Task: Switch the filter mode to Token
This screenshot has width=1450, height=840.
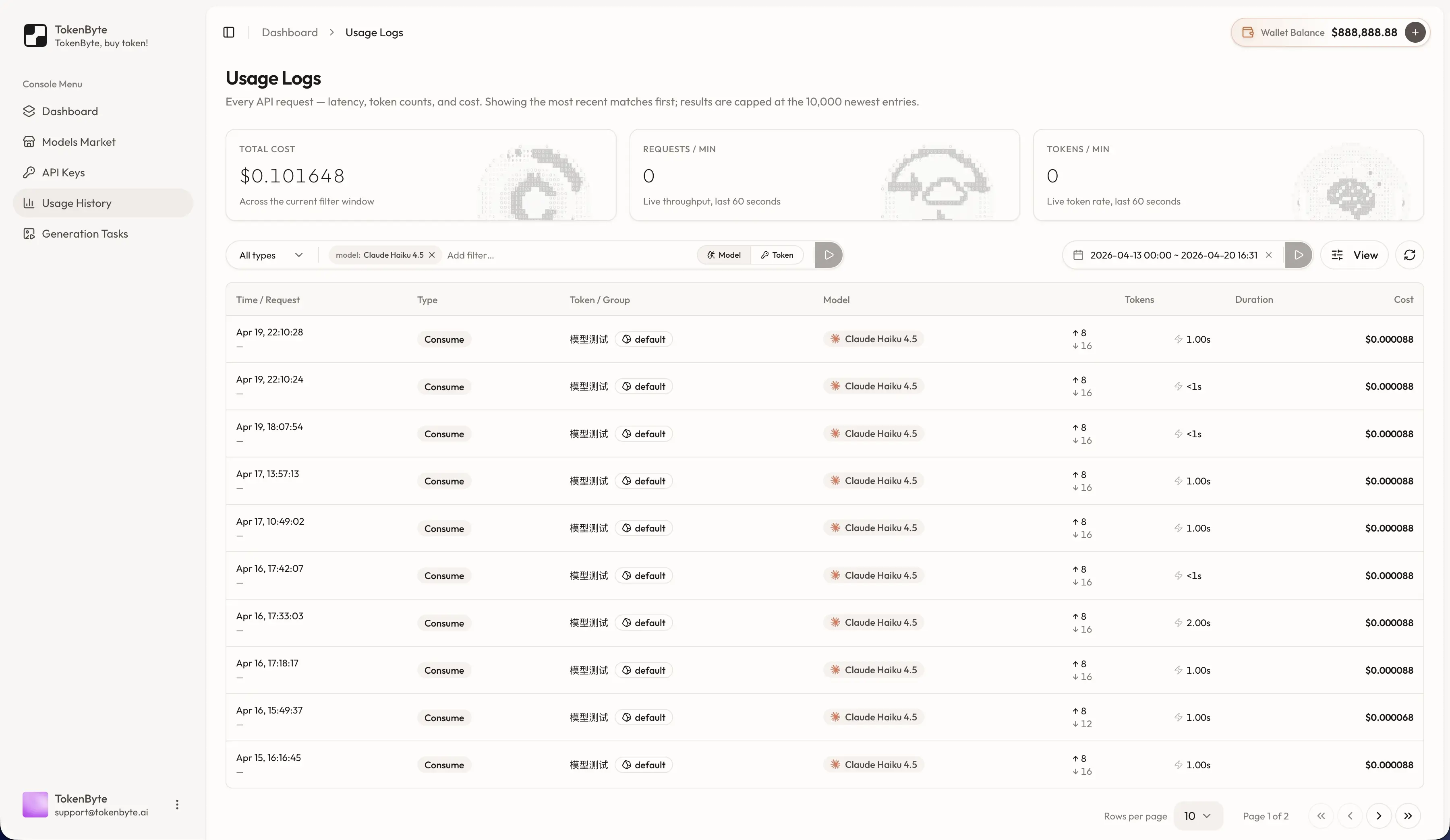Action: (777, 255)
